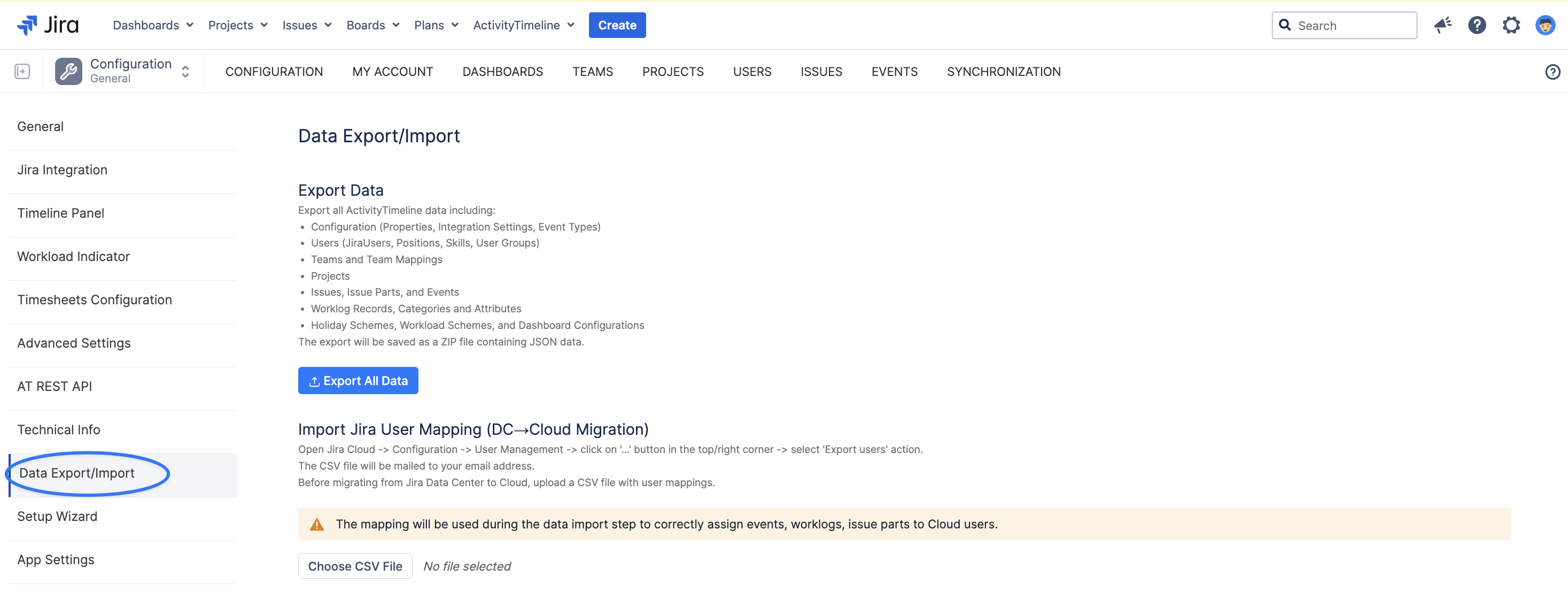Click 'Worklog Records, Categories and Attributes' text
The height and width of the screenshot is (599, 1568).
point(416,309)
